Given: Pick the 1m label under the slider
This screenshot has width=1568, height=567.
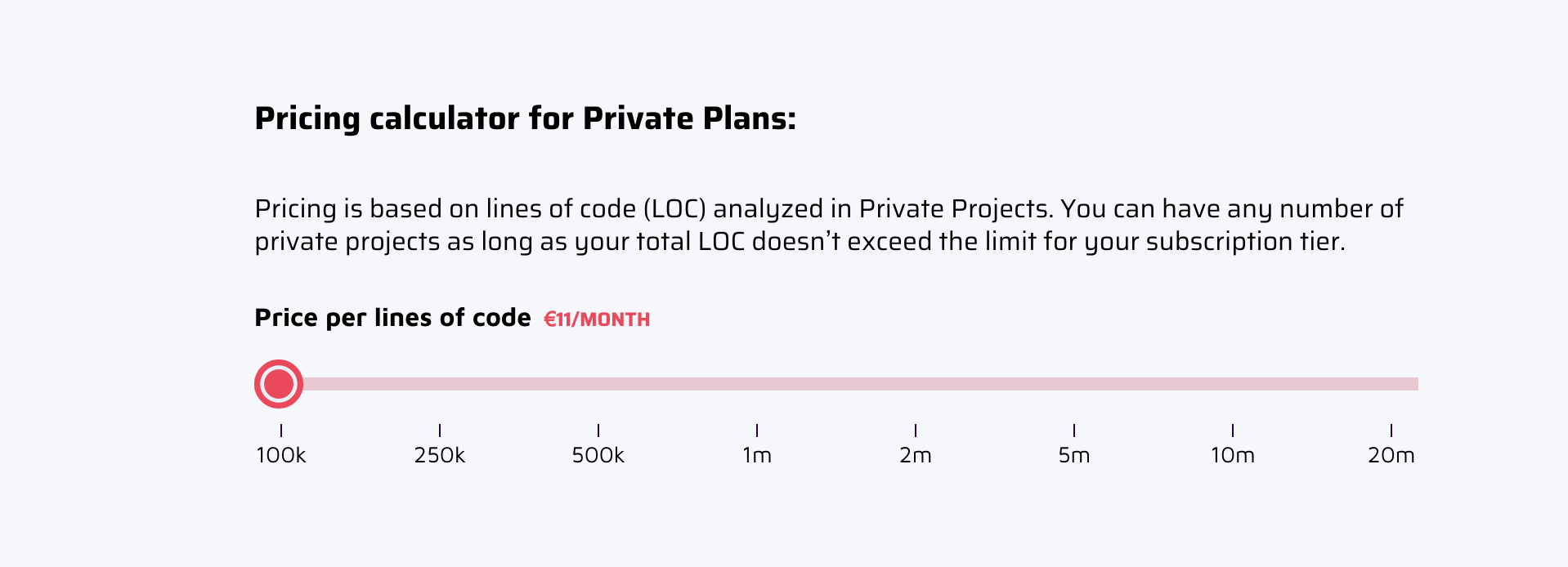Looking at the screenshot, I should [756, 456].
